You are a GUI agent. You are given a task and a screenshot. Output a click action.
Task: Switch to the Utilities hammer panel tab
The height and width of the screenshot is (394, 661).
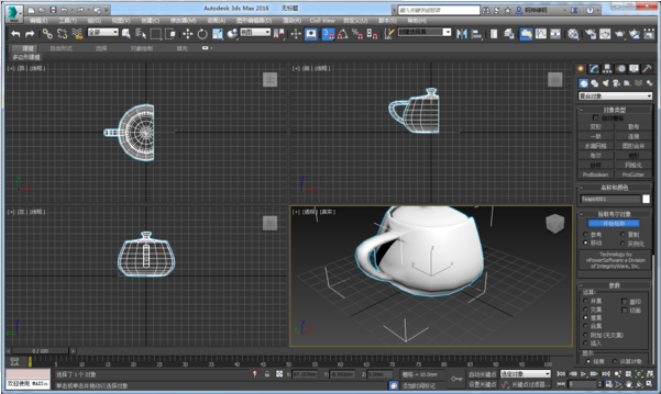click(x=647, y=68)
